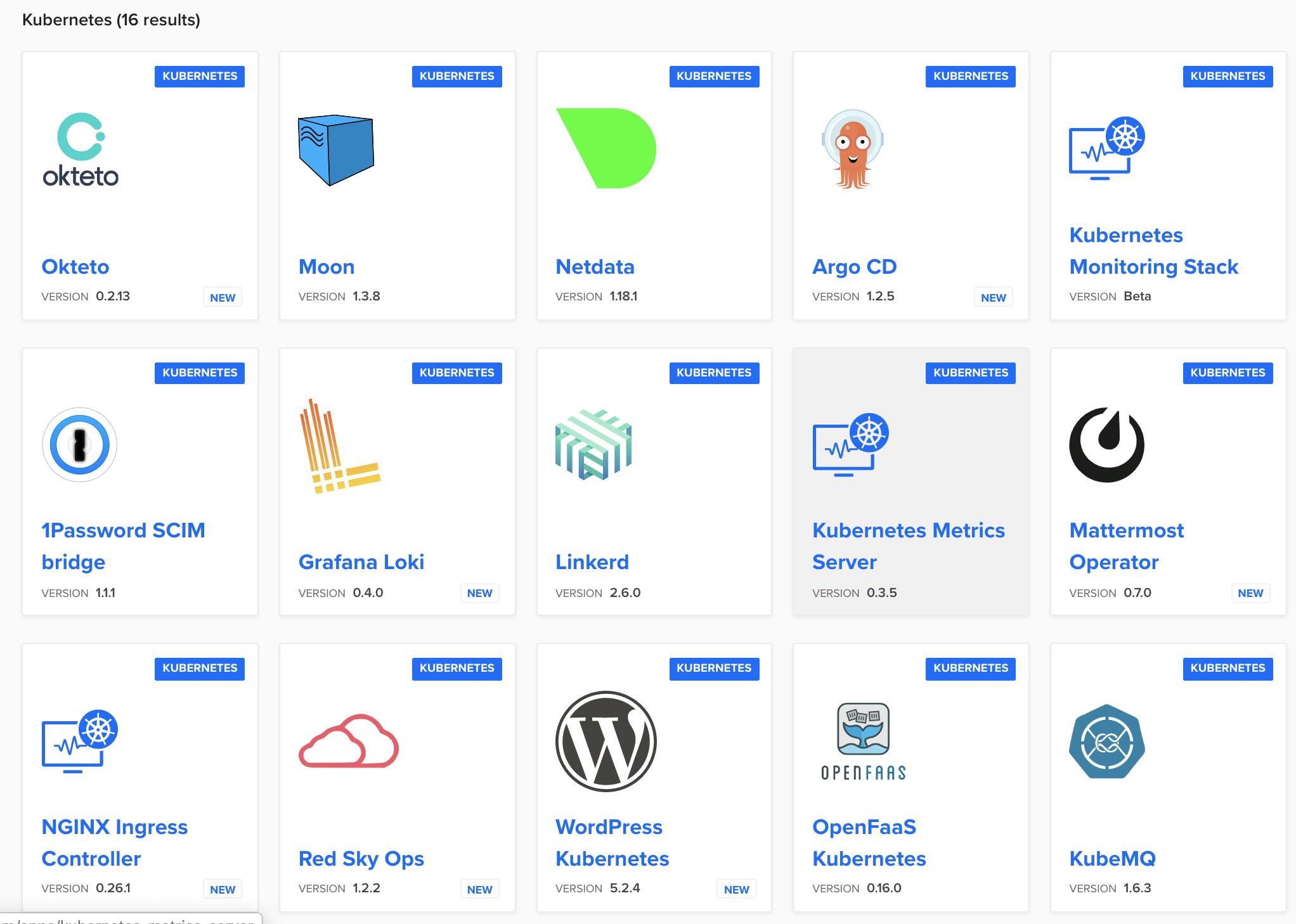Click the Kubernetes Metrics Server monitor icon
The height and width of the screenshot is (924, 1296).
click(850, 444)
